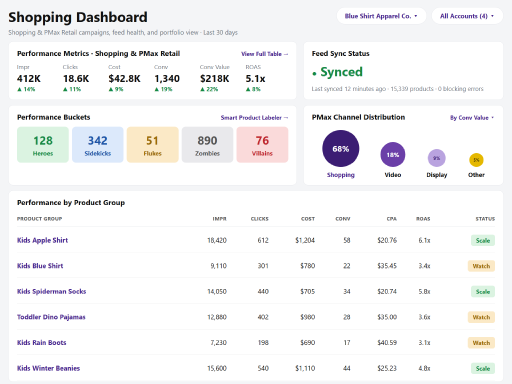Click the Watch badge for Toddler Dino Pajamas
Image resolution: width=512 pixels, height=384 pixels.
point(481,317)
